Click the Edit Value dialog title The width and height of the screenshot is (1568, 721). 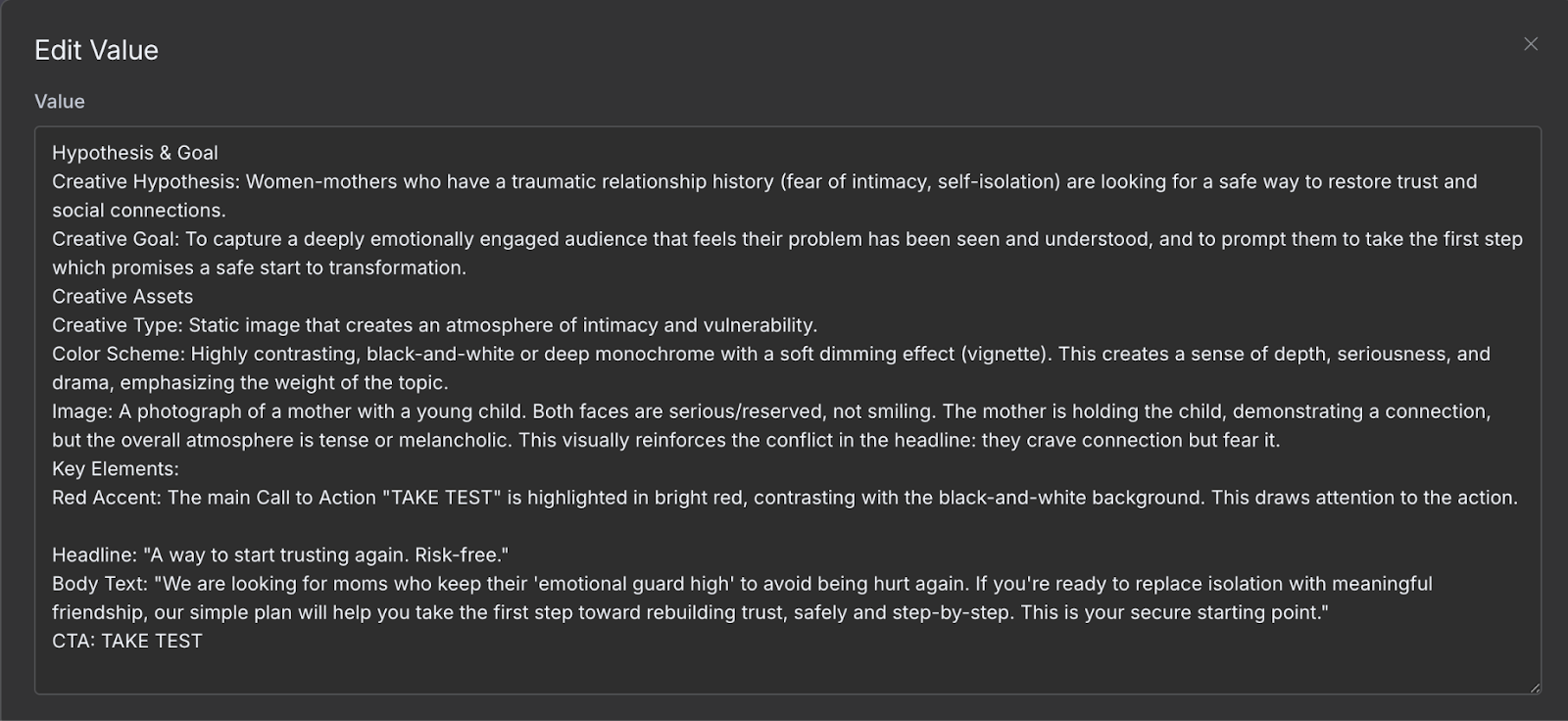[96, 50]
